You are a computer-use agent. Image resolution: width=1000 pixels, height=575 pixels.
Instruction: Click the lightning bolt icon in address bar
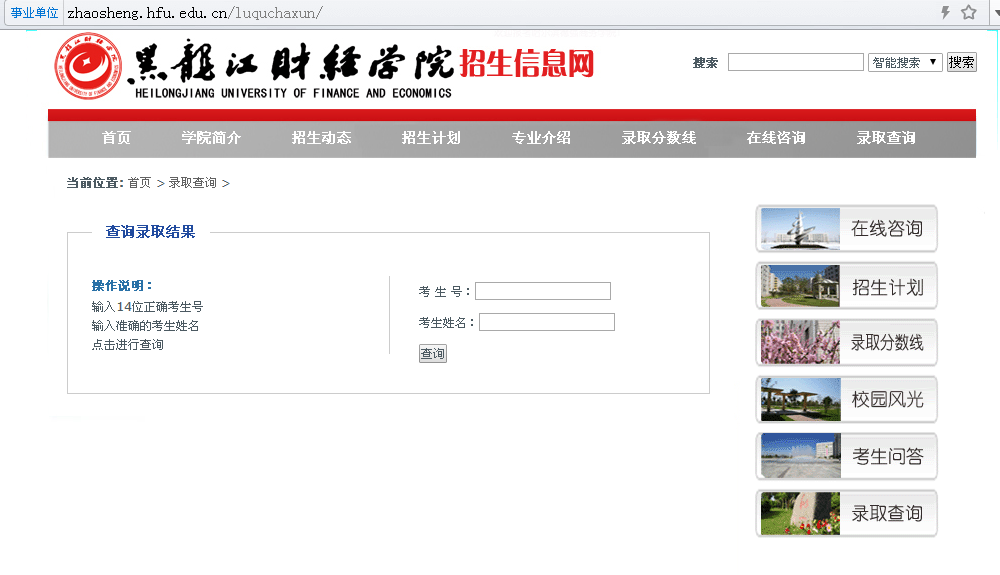point(945,12)
